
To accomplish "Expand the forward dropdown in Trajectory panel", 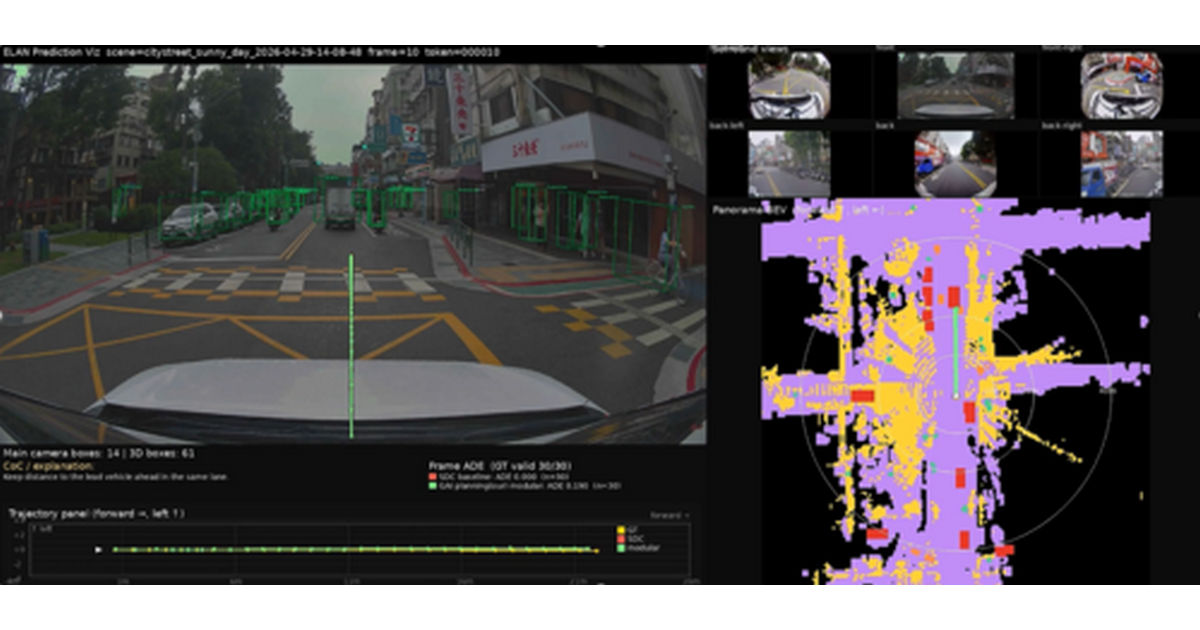I will (x=669, y=515).
